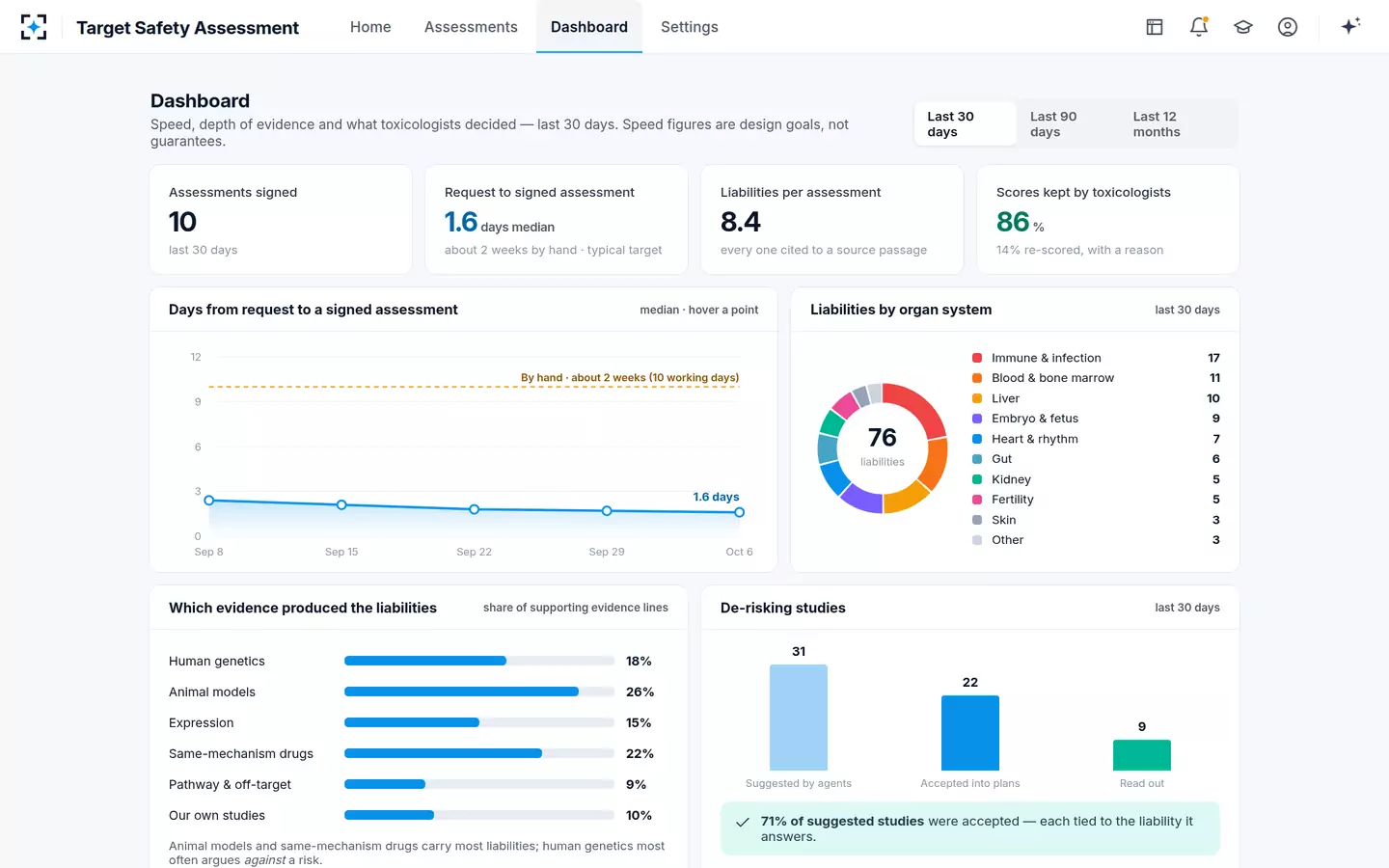Screen dimensions: 1389x868
Task: Click the Expression evidence row label
Action: 202,722
